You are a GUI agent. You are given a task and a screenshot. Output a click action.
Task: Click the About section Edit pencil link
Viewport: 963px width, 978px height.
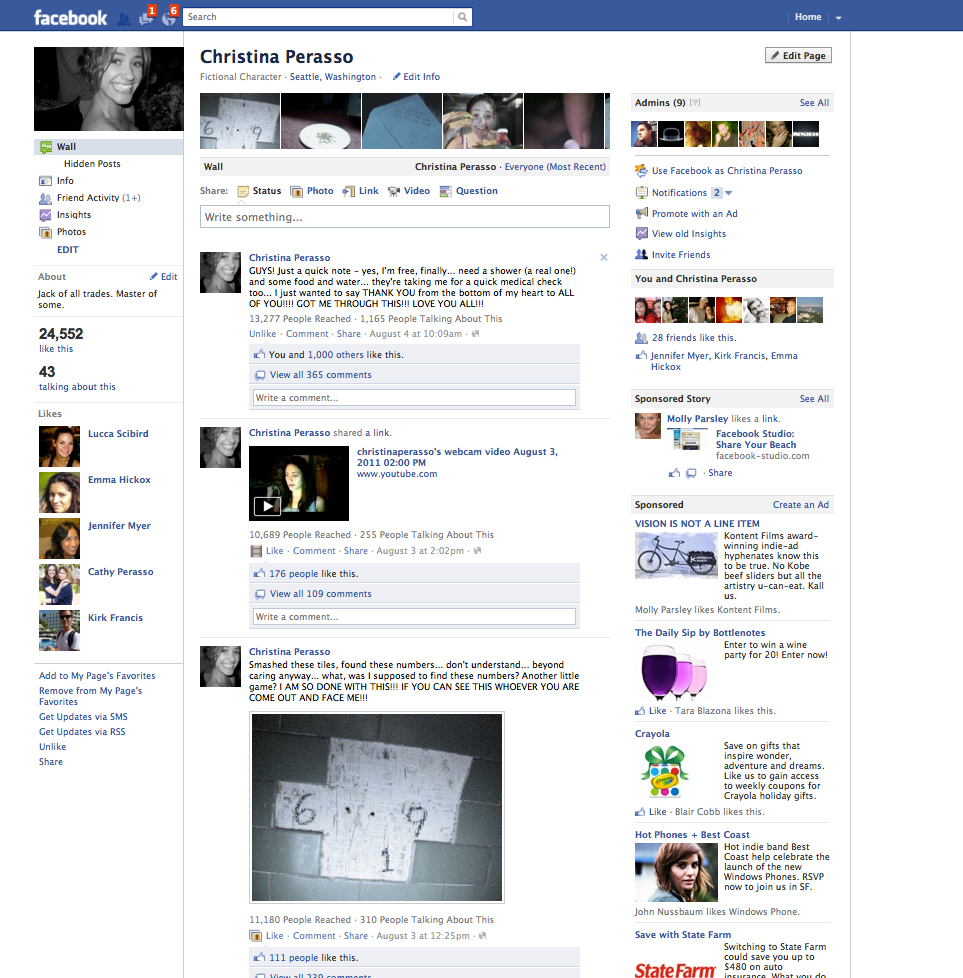163,276
